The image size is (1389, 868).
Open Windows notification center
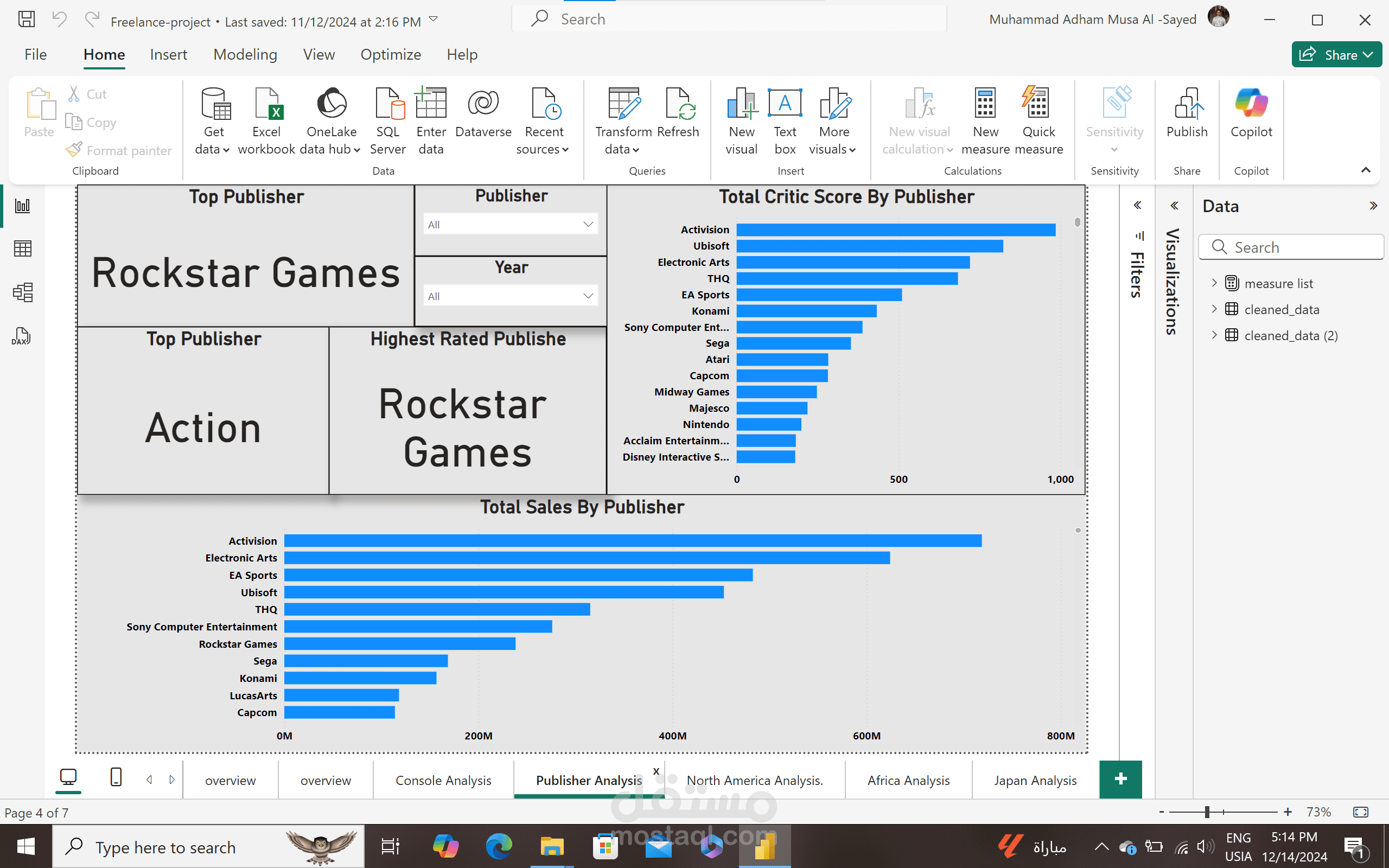(1356, 847)
